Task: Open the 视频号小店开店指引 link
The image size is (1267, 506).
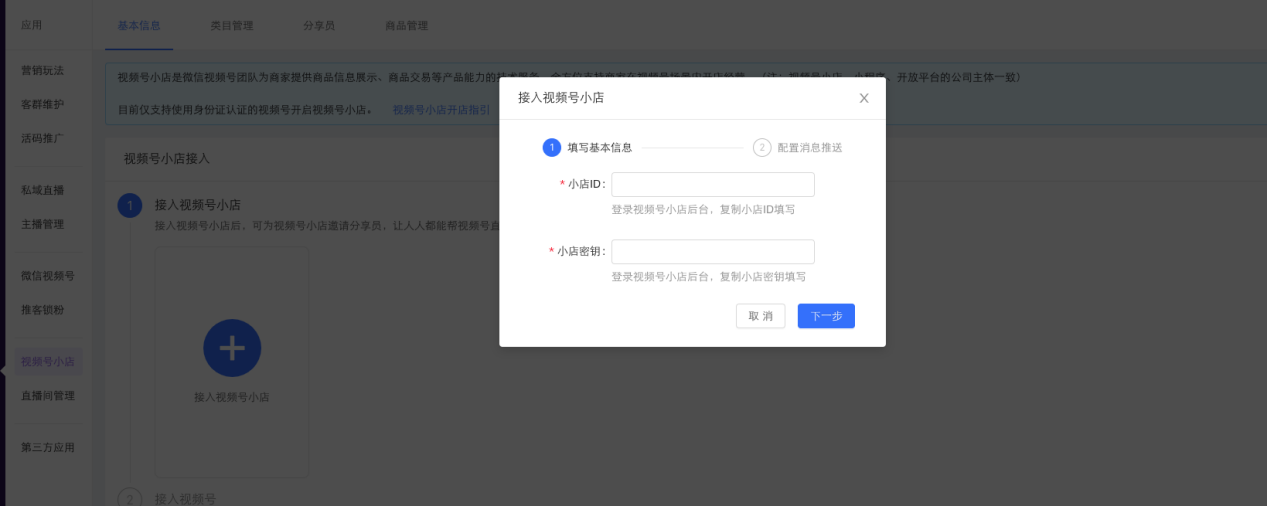Action: [x=441, y=110]
